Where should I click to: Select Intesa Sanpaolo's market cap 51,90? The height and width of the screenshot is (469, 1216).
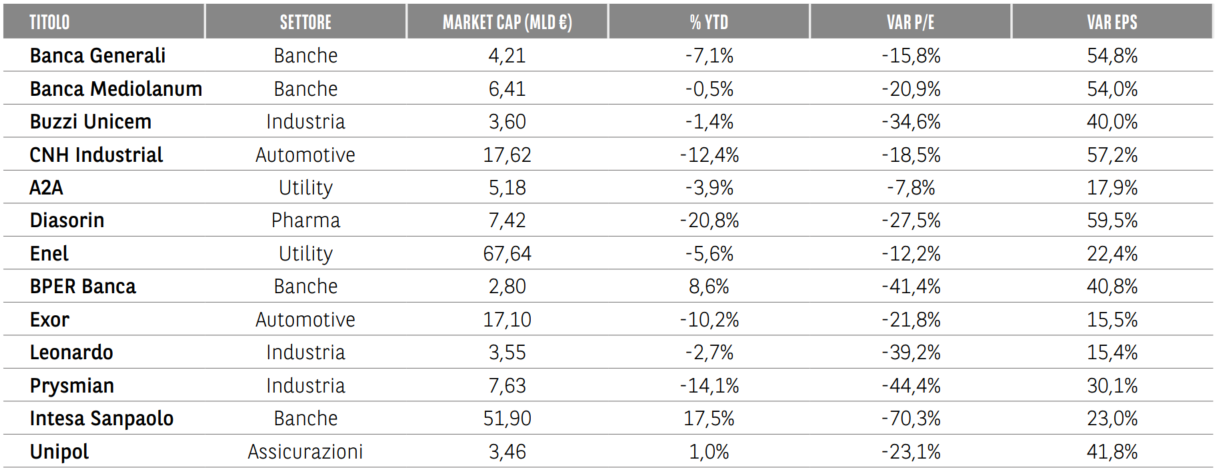pos(507,419)
